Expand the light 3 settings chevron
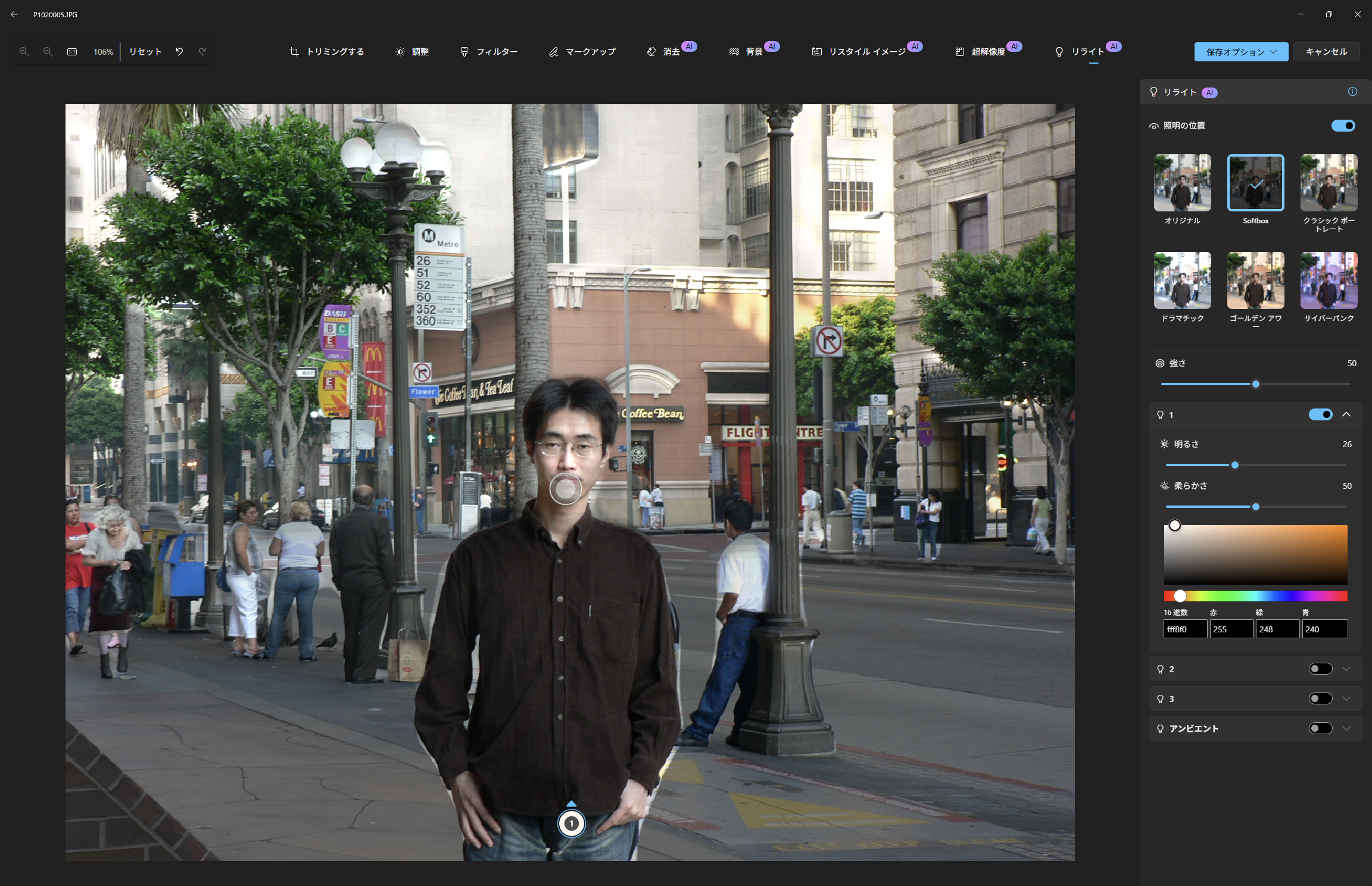This screenshot has width=1372, height=886. pos(1346,698)
